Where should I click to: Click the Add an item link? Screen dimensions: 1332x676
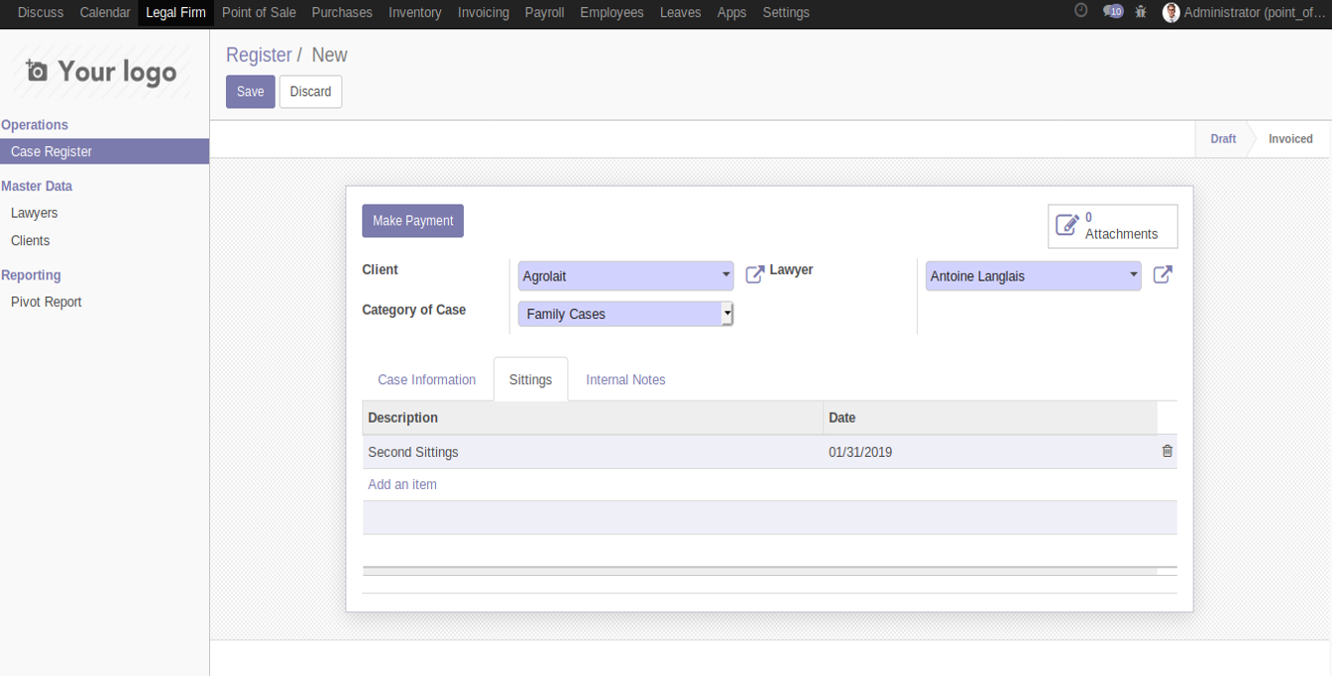pos(402,484)
